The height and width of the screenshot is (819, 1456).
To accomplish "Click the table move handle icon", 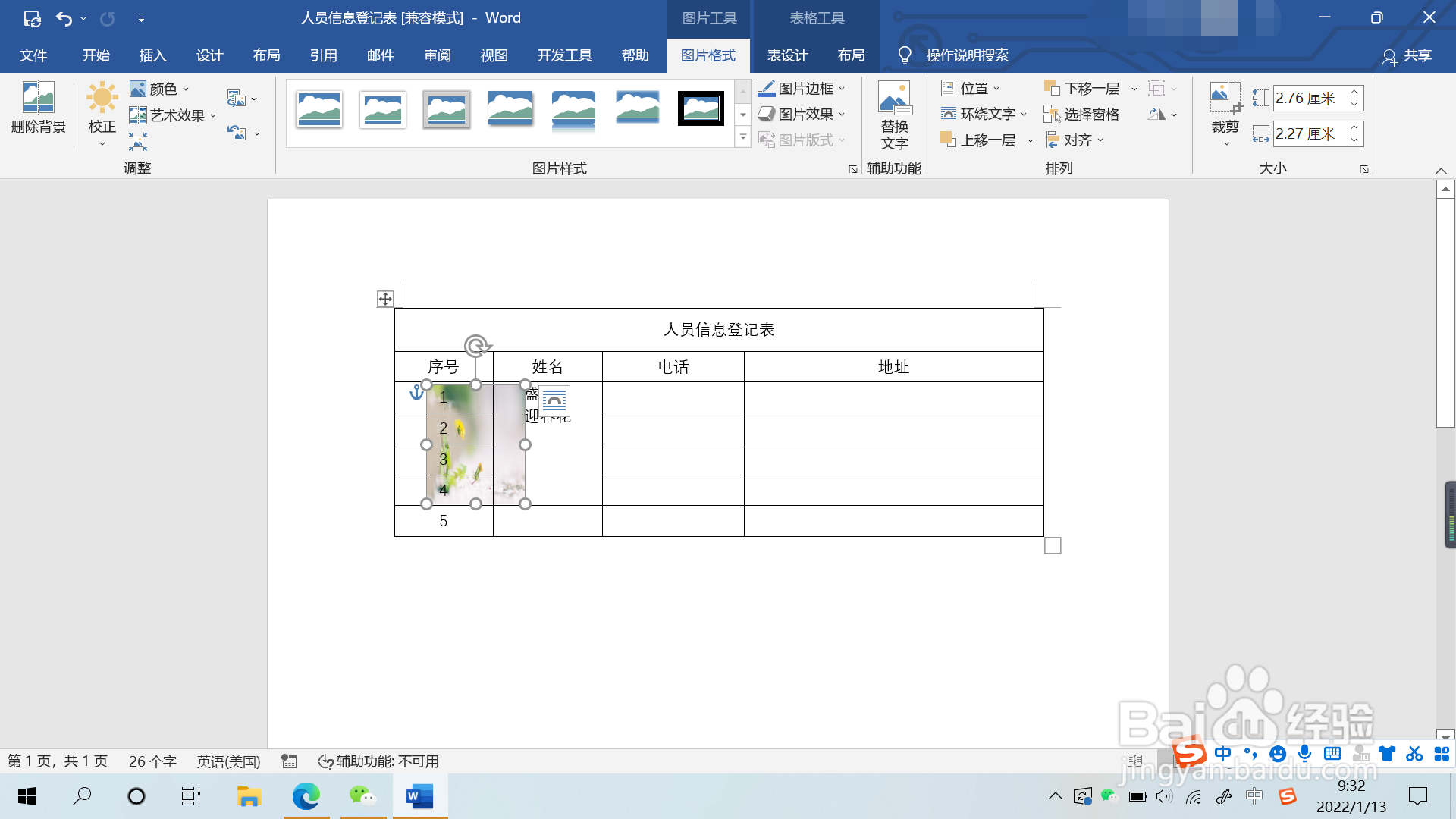I will coord(385,299).
